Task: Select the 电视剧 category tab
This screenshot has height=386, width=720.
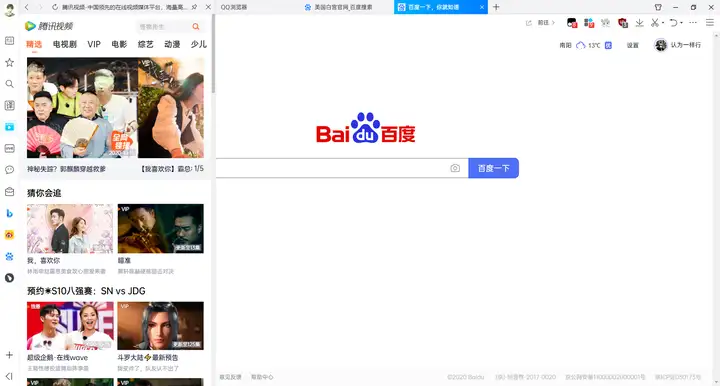Action: [65, 45]
